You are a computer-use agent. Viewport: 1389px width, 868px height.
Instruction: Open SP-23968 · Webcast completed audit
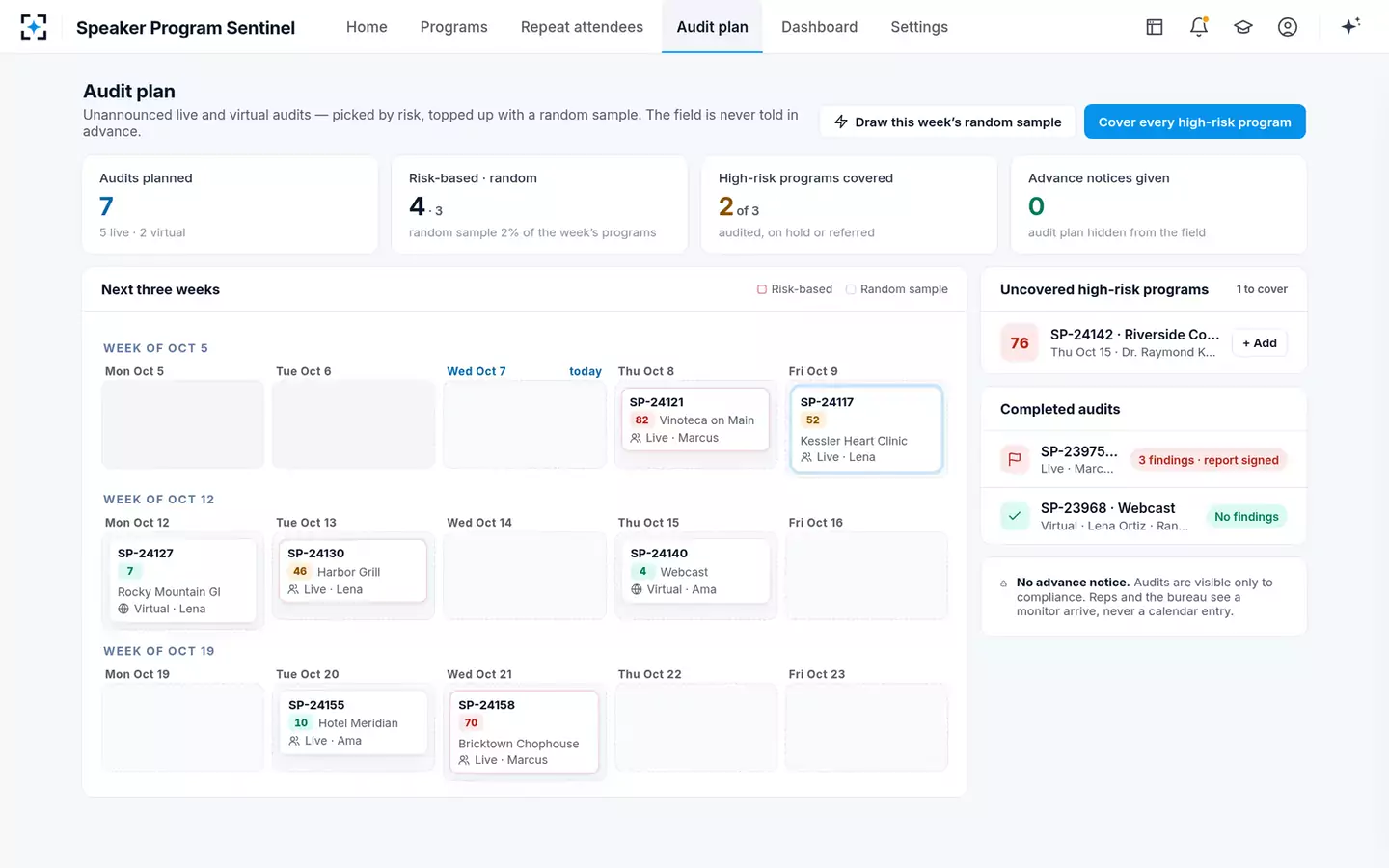1144,516
